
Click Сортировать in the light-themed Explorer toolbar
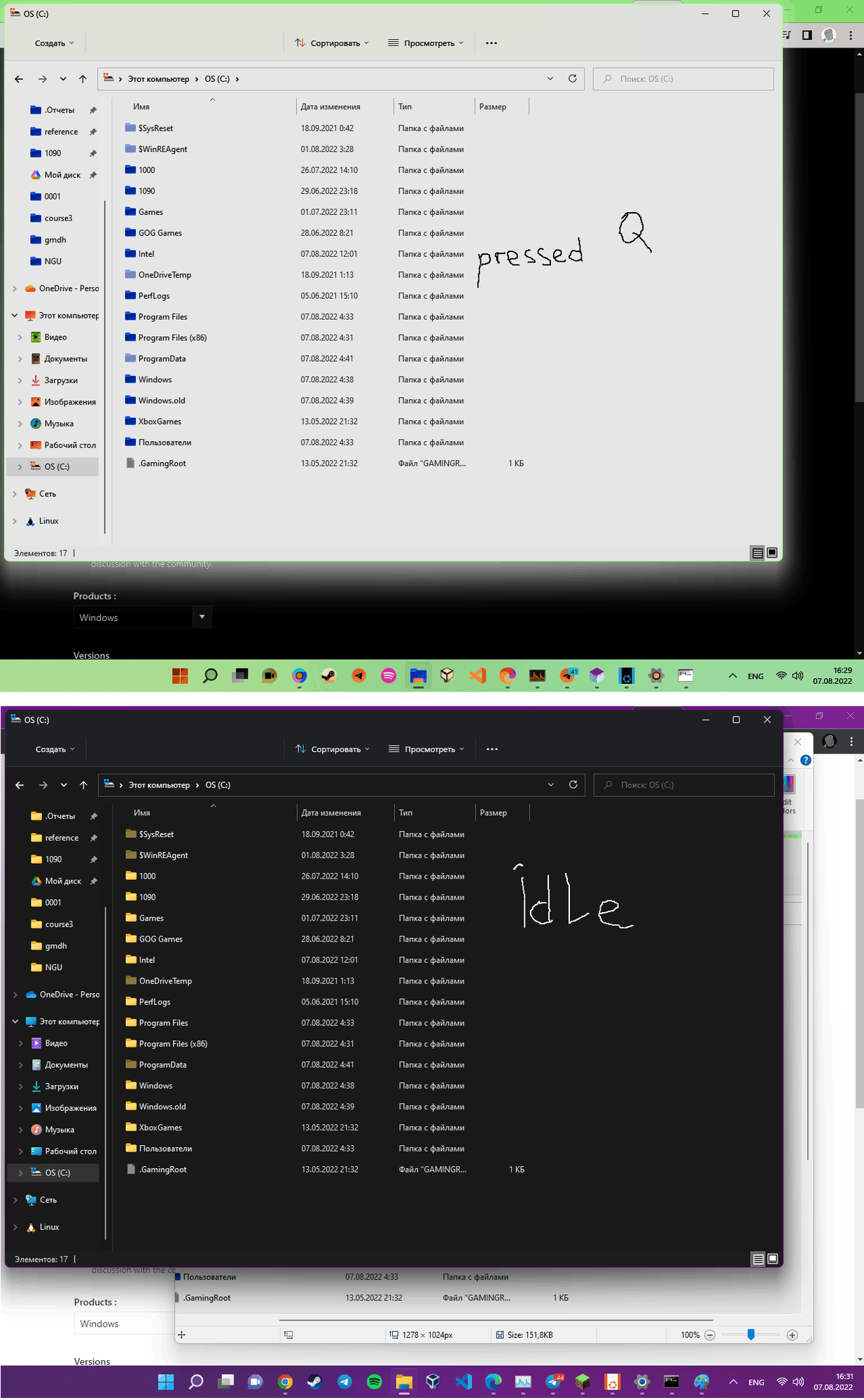(332, 43)
